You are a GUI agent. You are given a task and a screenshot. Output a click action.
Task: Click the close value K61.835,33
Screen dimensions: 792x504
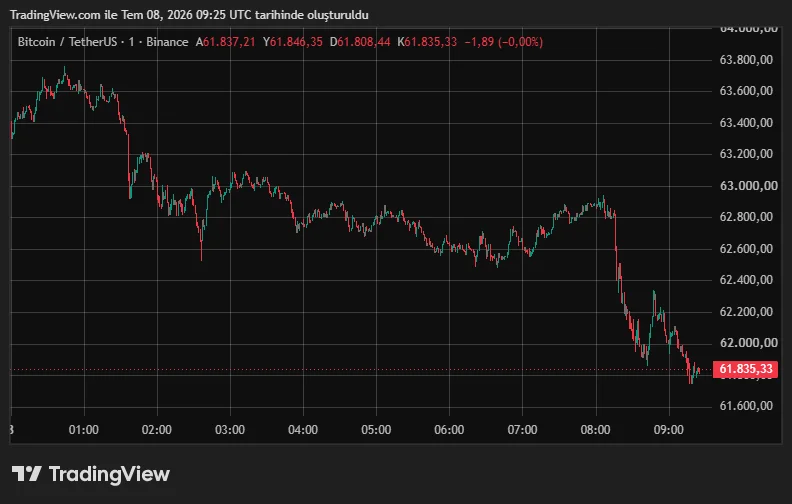click(x=427, y=42)
